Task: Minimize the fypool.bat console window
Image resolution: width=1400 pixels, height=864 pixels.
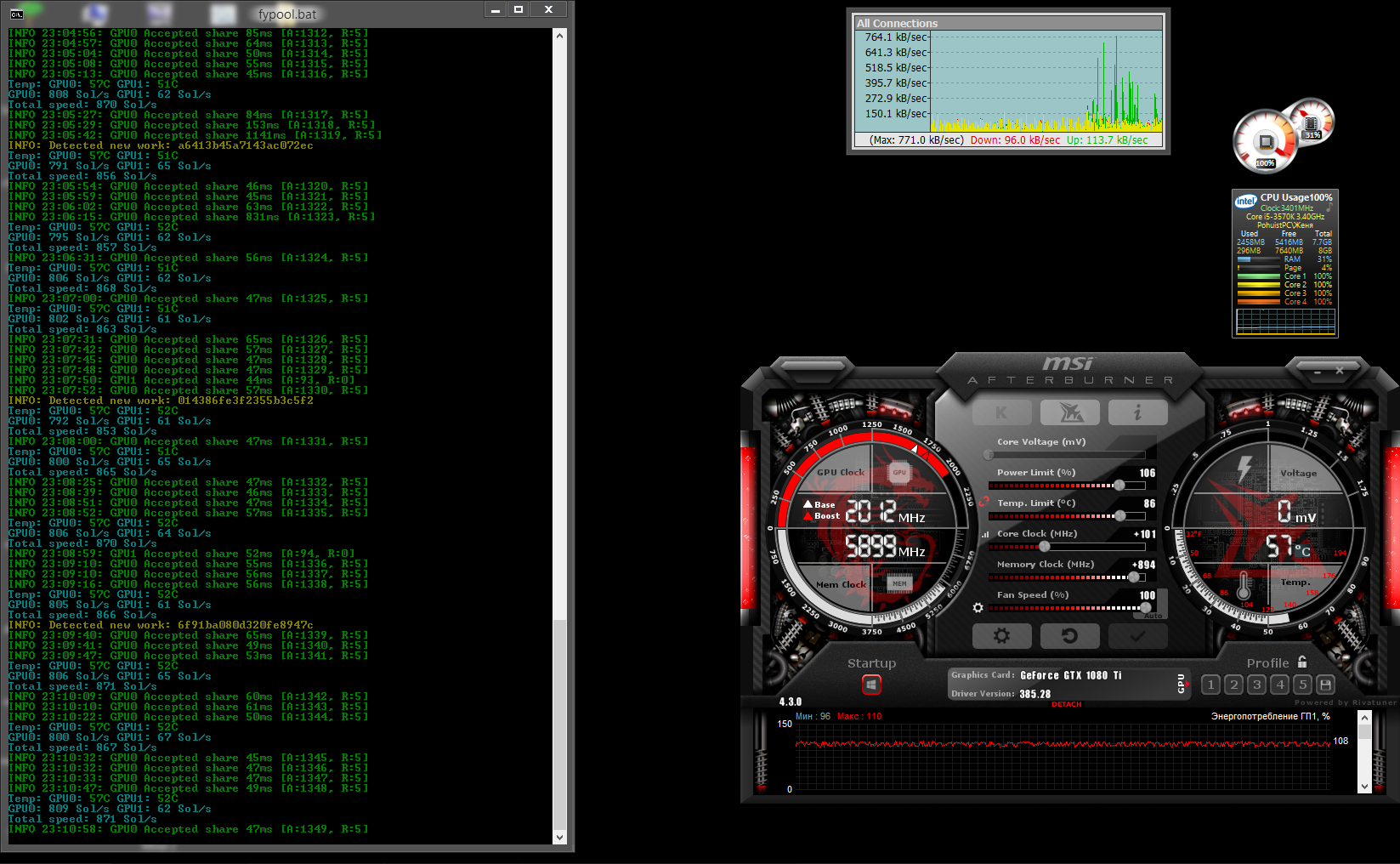Action: [496, 9]
